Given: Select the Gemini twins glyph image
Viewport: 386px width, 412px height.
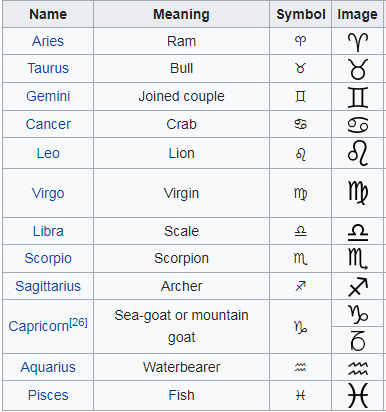Looking at the screenshot, I should pyautogui.click(x=358, y=97).
